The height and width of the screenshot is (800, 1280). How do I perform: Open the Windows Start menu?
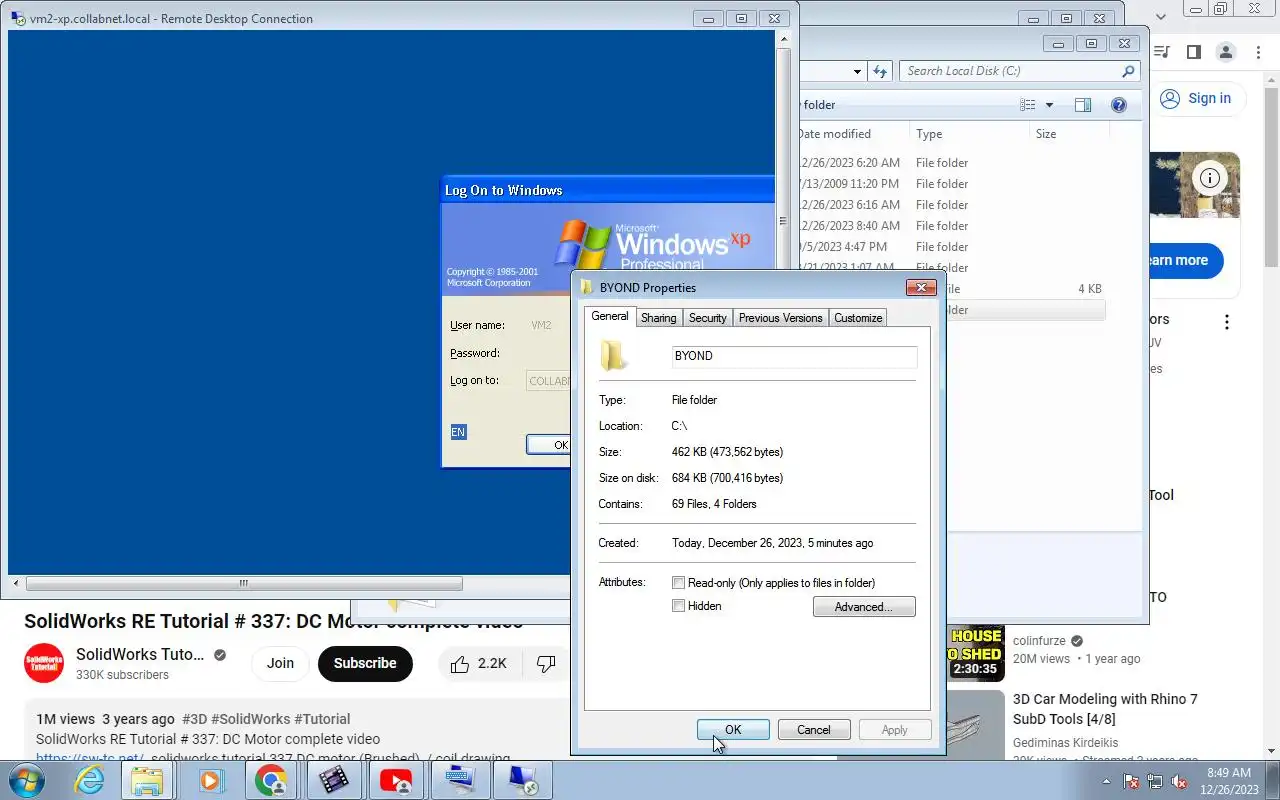[x=26, y=780]
